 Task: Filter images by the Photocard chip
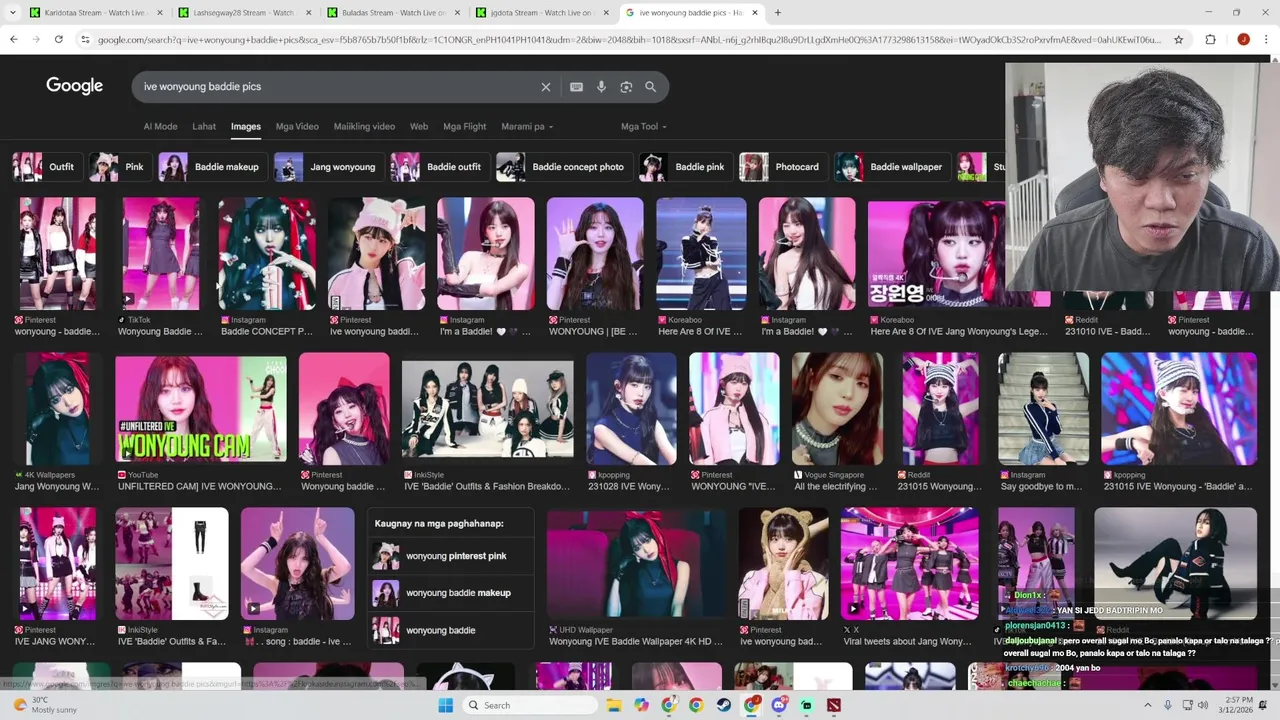tap(781, 167)
